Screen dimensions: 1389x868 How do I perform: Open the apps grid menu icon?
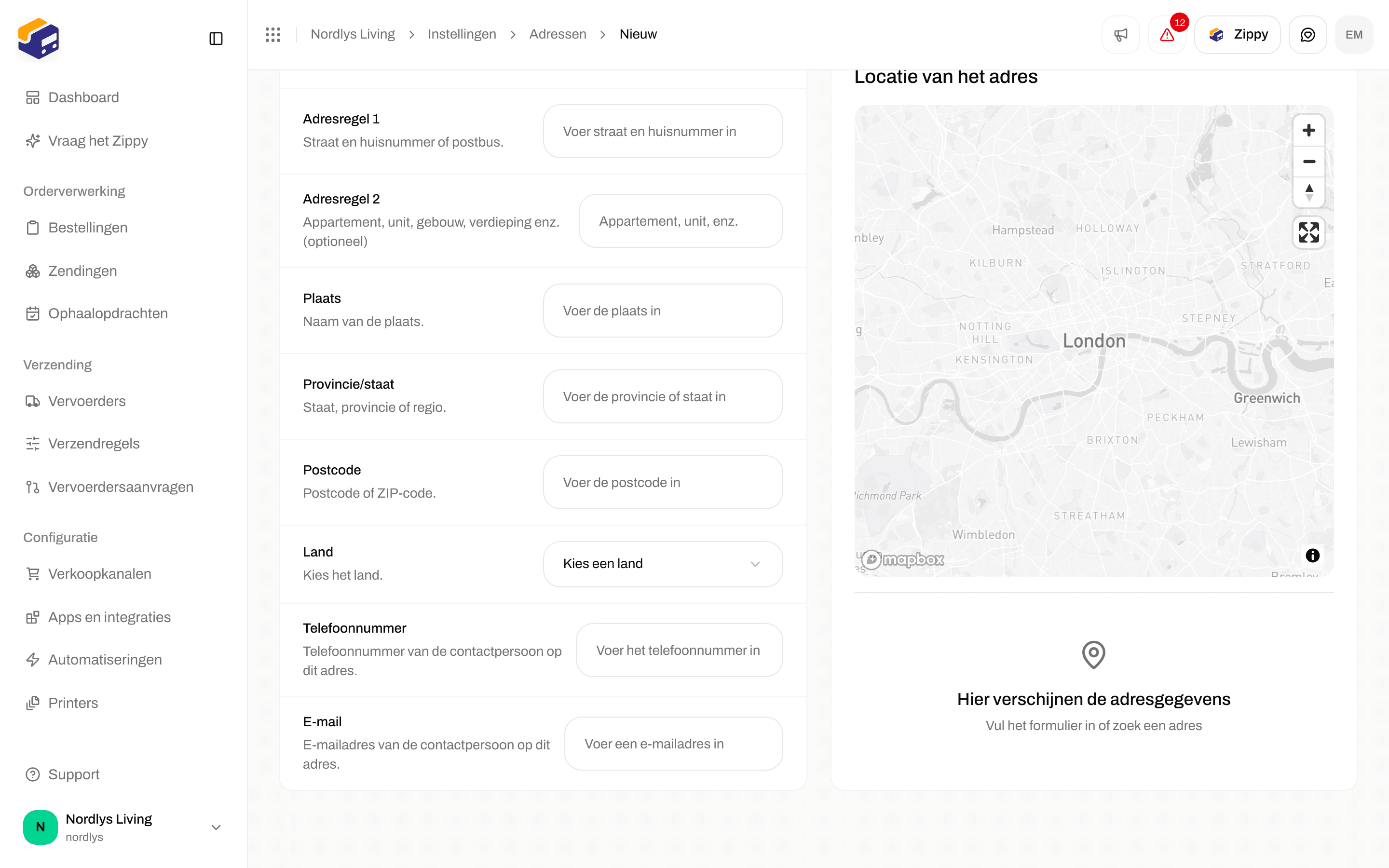[272, 34]
